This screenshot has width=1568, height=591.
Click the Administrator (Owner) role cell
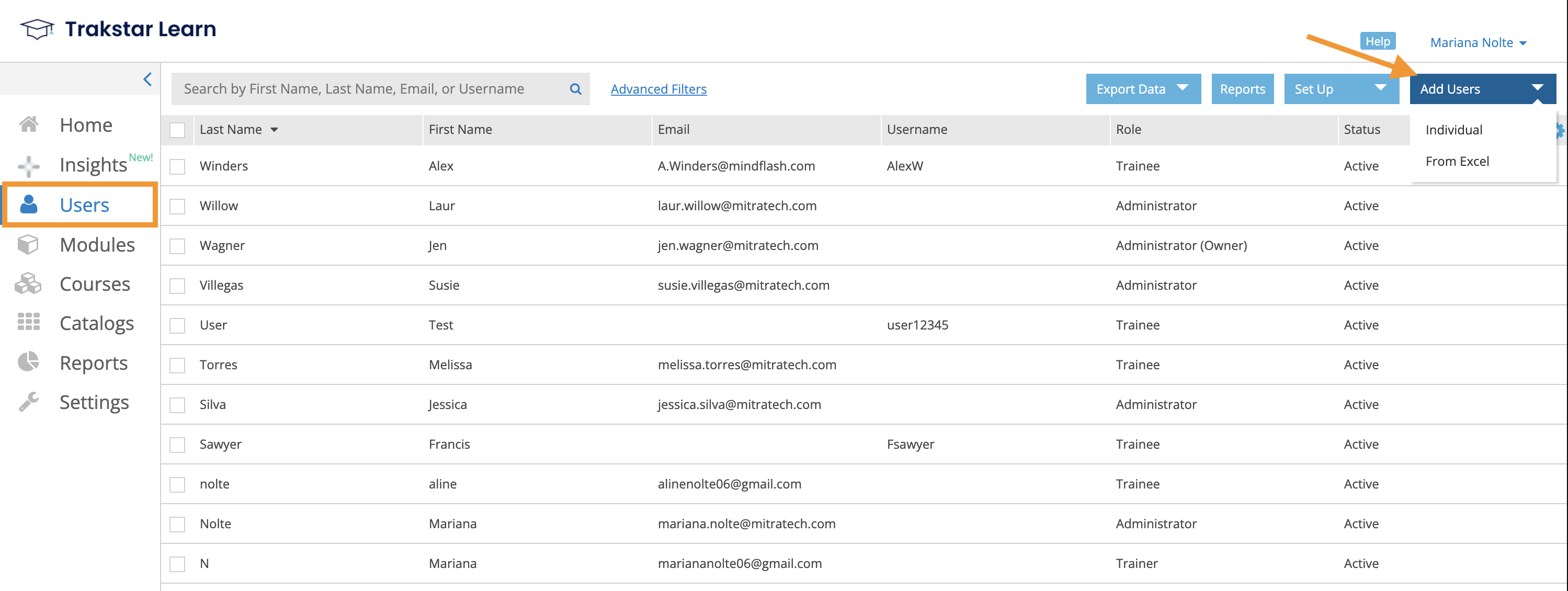coord(1181,246)
